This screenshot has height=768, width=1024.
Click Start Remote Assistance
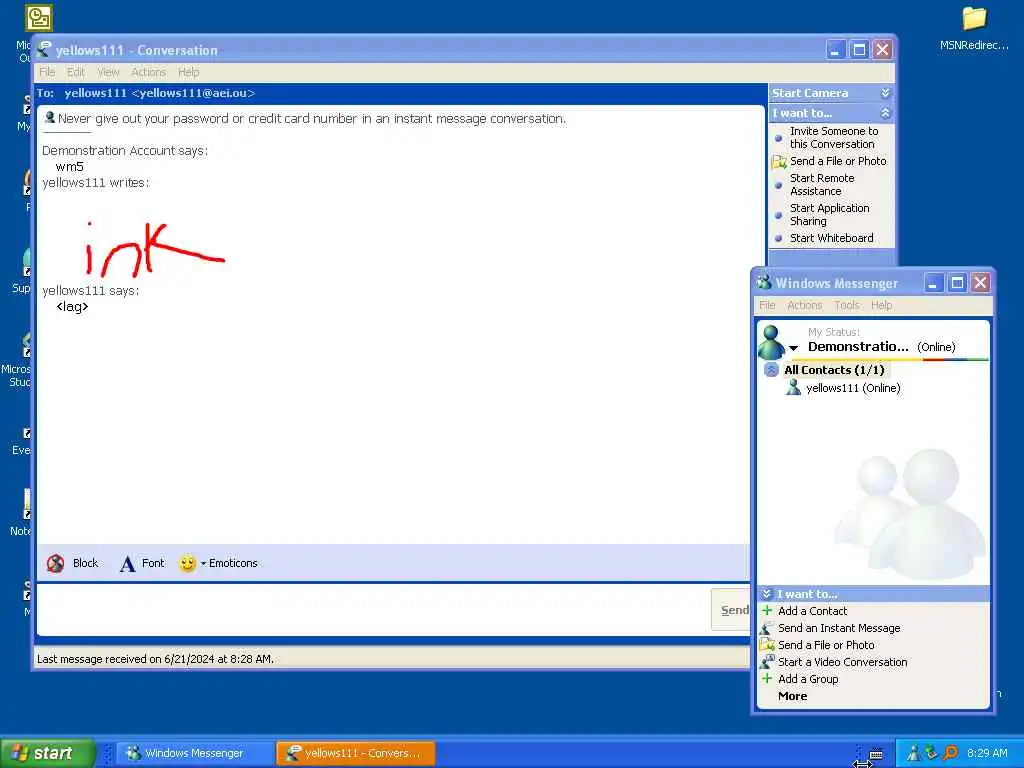click(x=822, y=185)
